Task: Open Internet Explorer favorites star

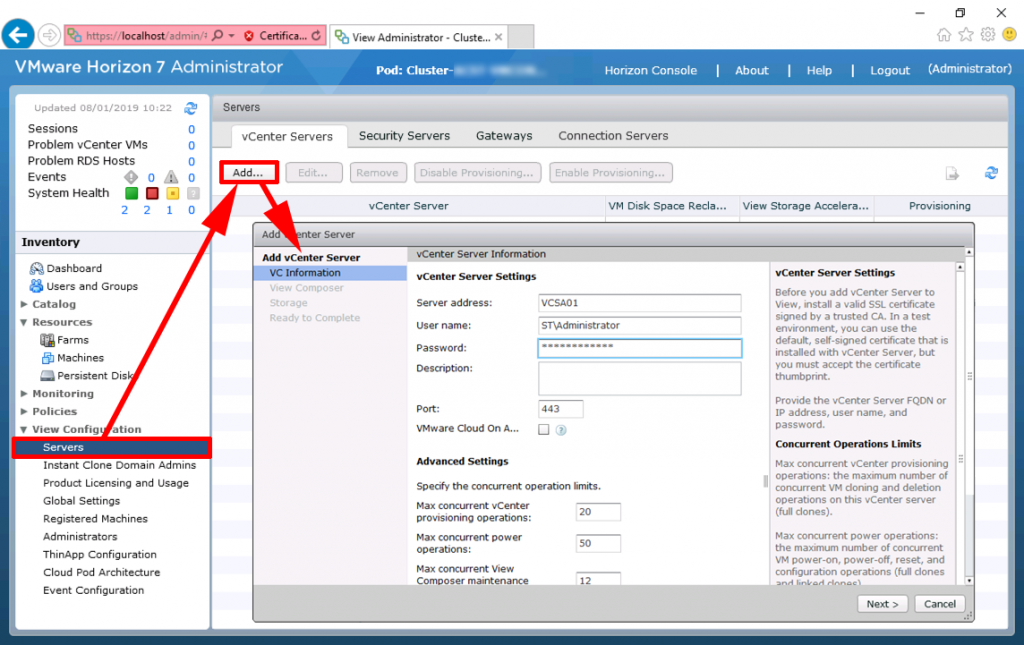Action: coord(966,34)
